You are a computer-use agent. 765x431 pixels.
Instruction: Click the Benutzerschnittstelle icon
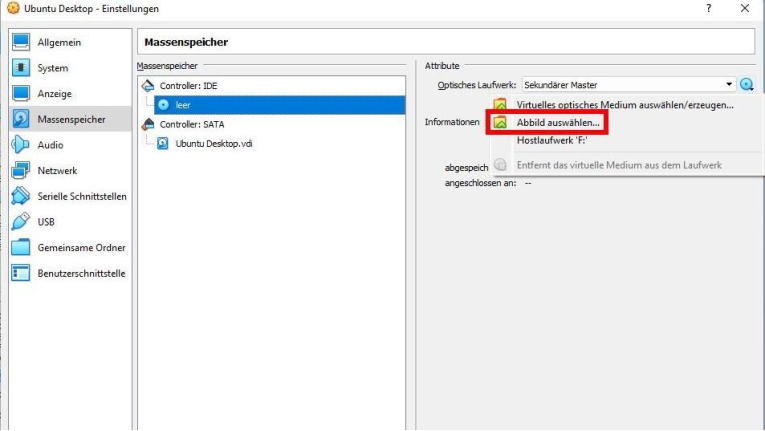tap(21, 273)
